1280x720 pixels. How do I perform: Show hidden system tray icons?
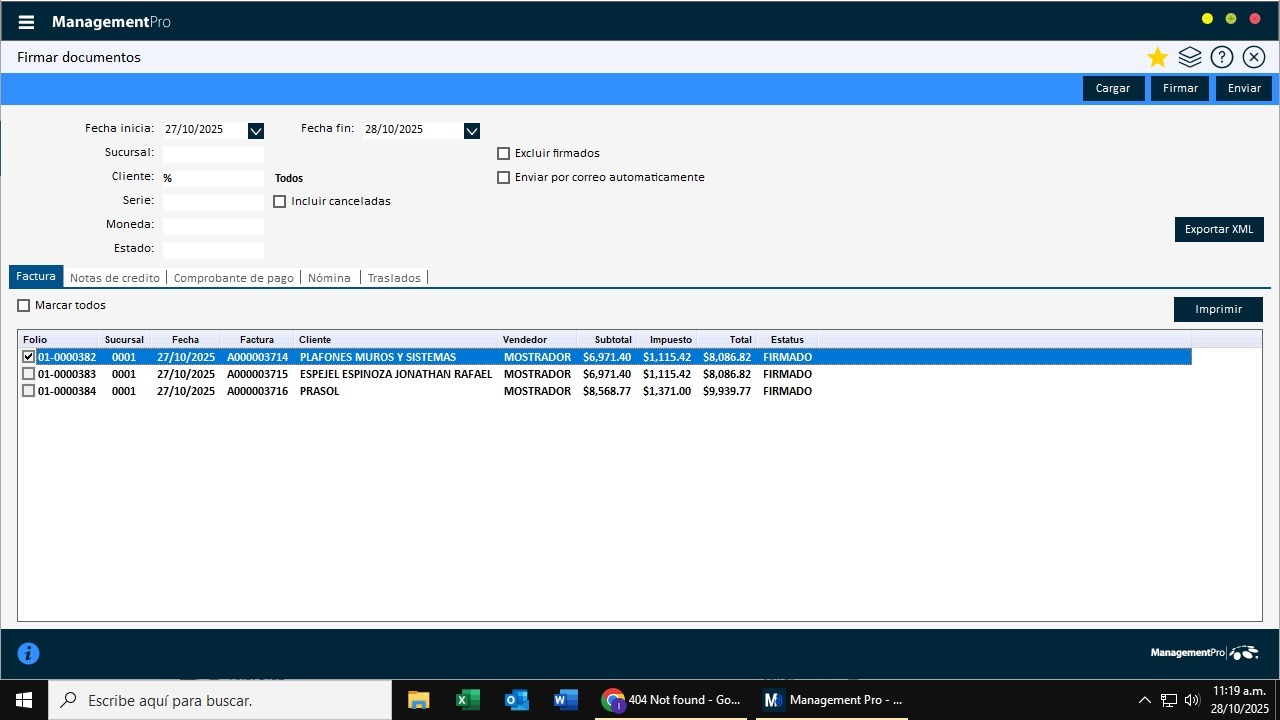coord(1145,700)
